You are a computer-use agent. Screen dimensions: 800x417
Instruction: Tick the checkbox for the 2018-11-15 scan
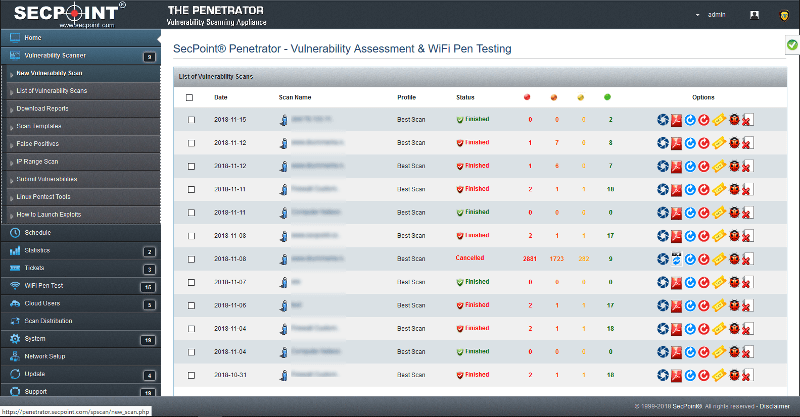(x=191, y=120)
